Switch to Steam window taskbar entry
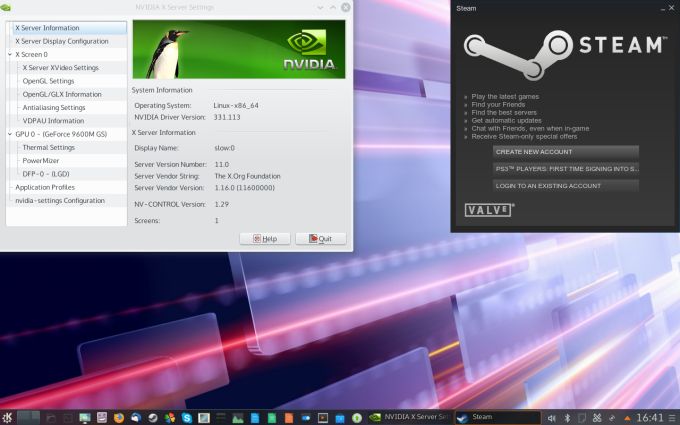Viewport: 680px width, 425px height. point(497,418)
